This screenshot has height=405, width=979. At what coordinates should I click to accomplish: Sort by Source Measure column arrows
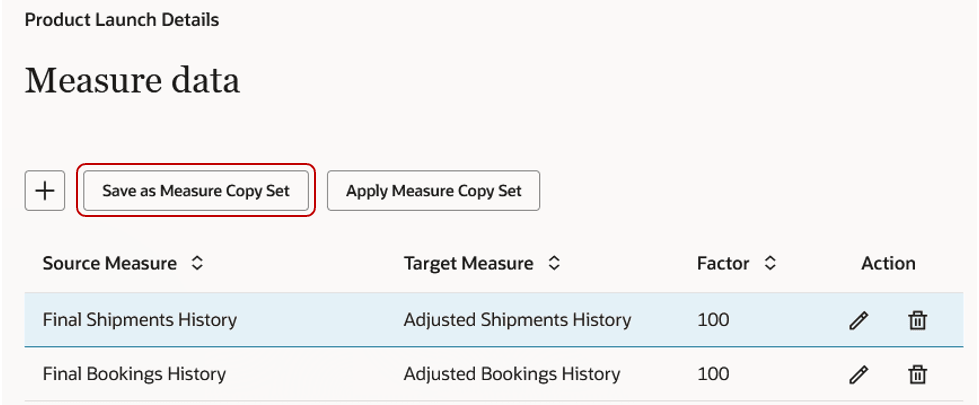click(197, 264)
